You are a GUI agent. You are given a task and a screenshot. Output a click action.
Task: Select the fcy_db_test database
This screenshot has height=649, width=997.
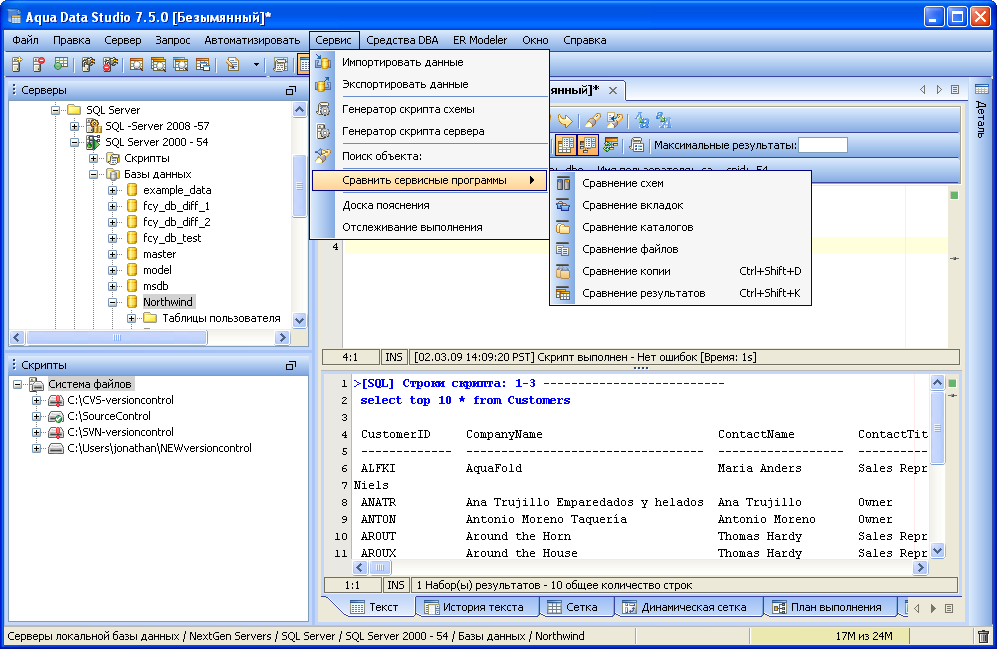click(x=172, y=238)
